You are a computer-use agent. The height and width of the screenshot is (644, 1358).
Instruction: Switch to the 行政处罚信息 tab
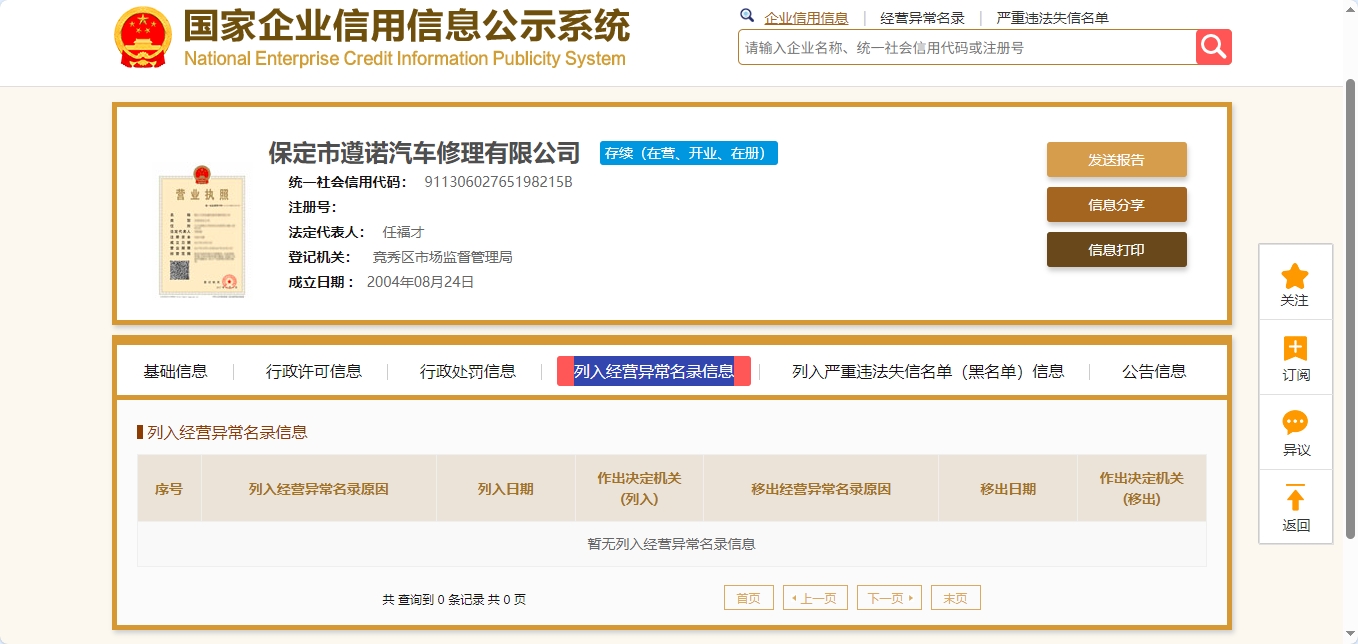click(x=468, y=372)
